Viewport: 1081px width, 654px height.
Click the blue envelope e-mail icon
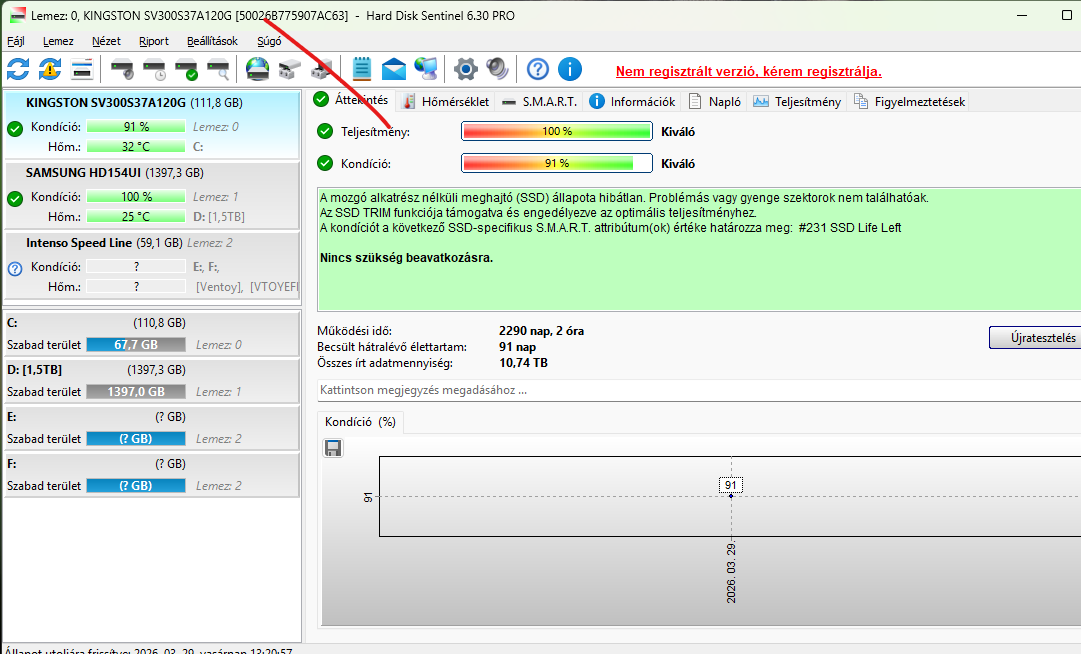point(394,69)
